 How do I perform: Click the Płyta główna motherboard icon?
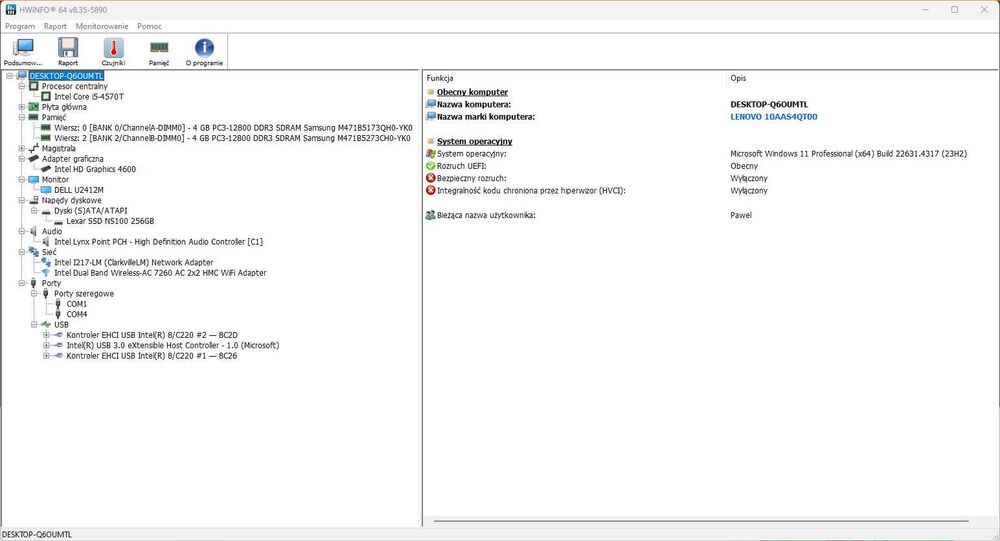tap(34, 107)
